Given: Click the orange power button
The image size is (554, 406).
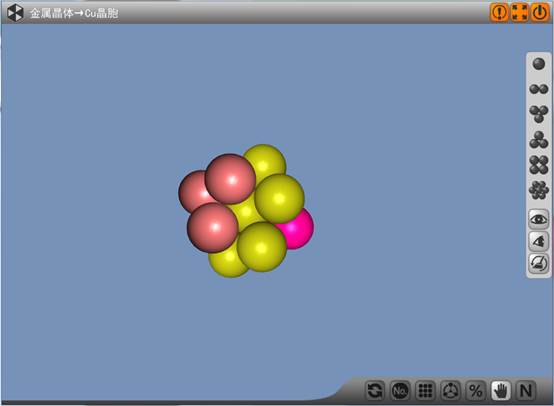Looking at the screenshot, I should point(540,13).
